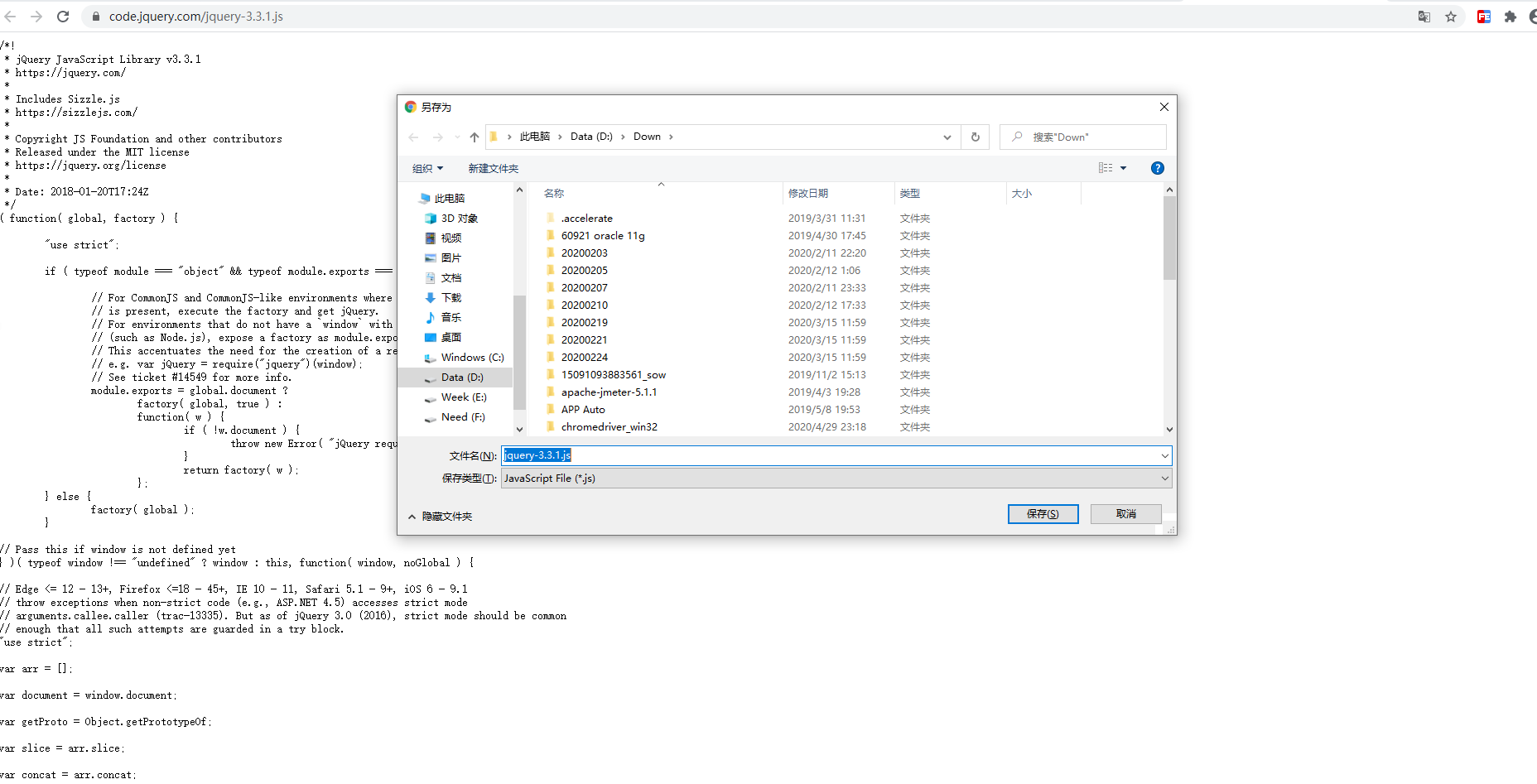Change the view layout icon
The width and height of the screenshot is (1537, 784).
pyautogui.click(x=1106, y=168)
